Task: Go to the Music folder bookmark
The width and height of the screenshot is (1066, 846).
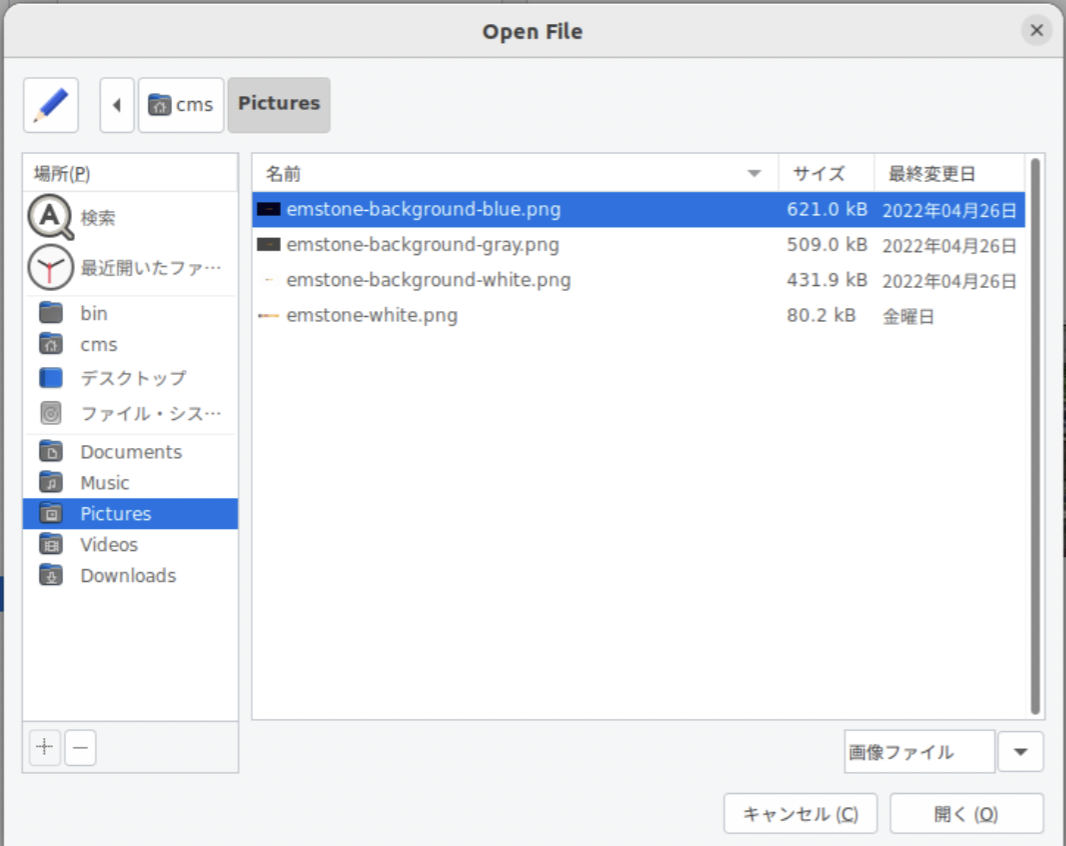Action: [x=105, y=483]
